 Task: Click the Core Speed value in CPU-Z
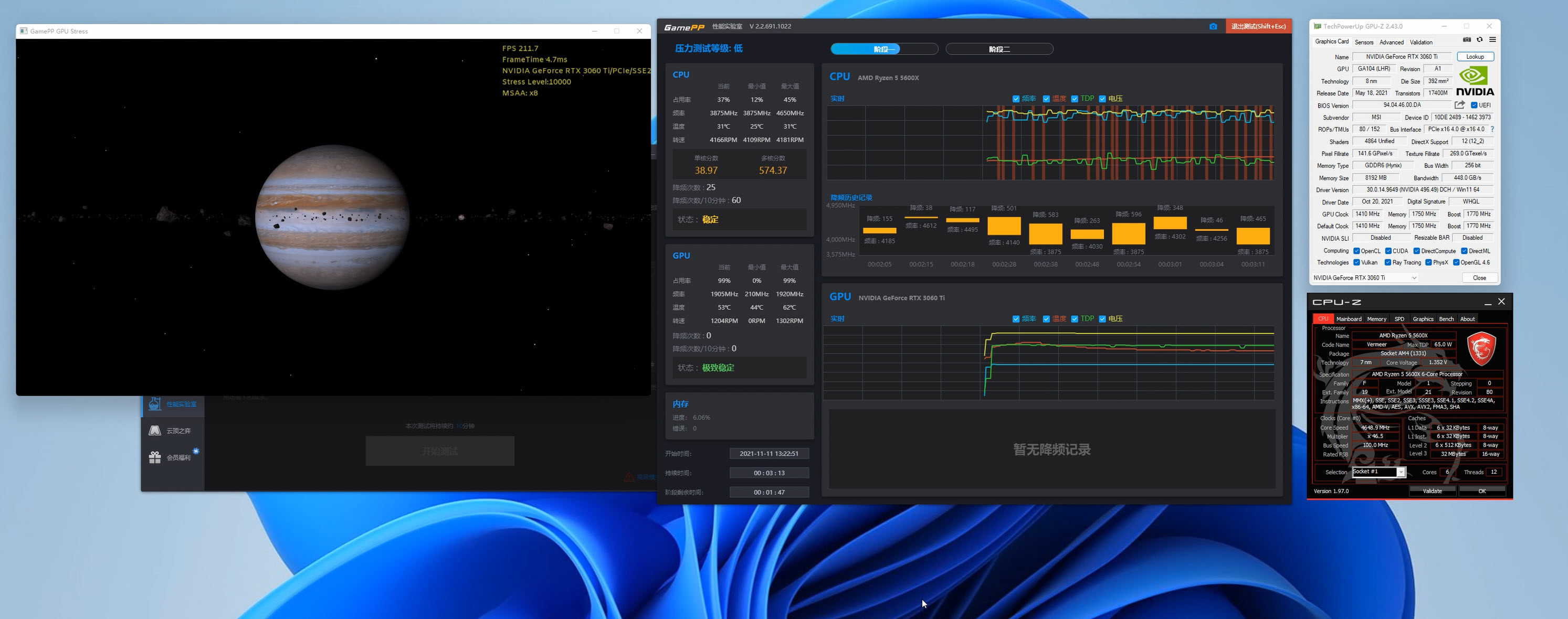point(1375,428)
